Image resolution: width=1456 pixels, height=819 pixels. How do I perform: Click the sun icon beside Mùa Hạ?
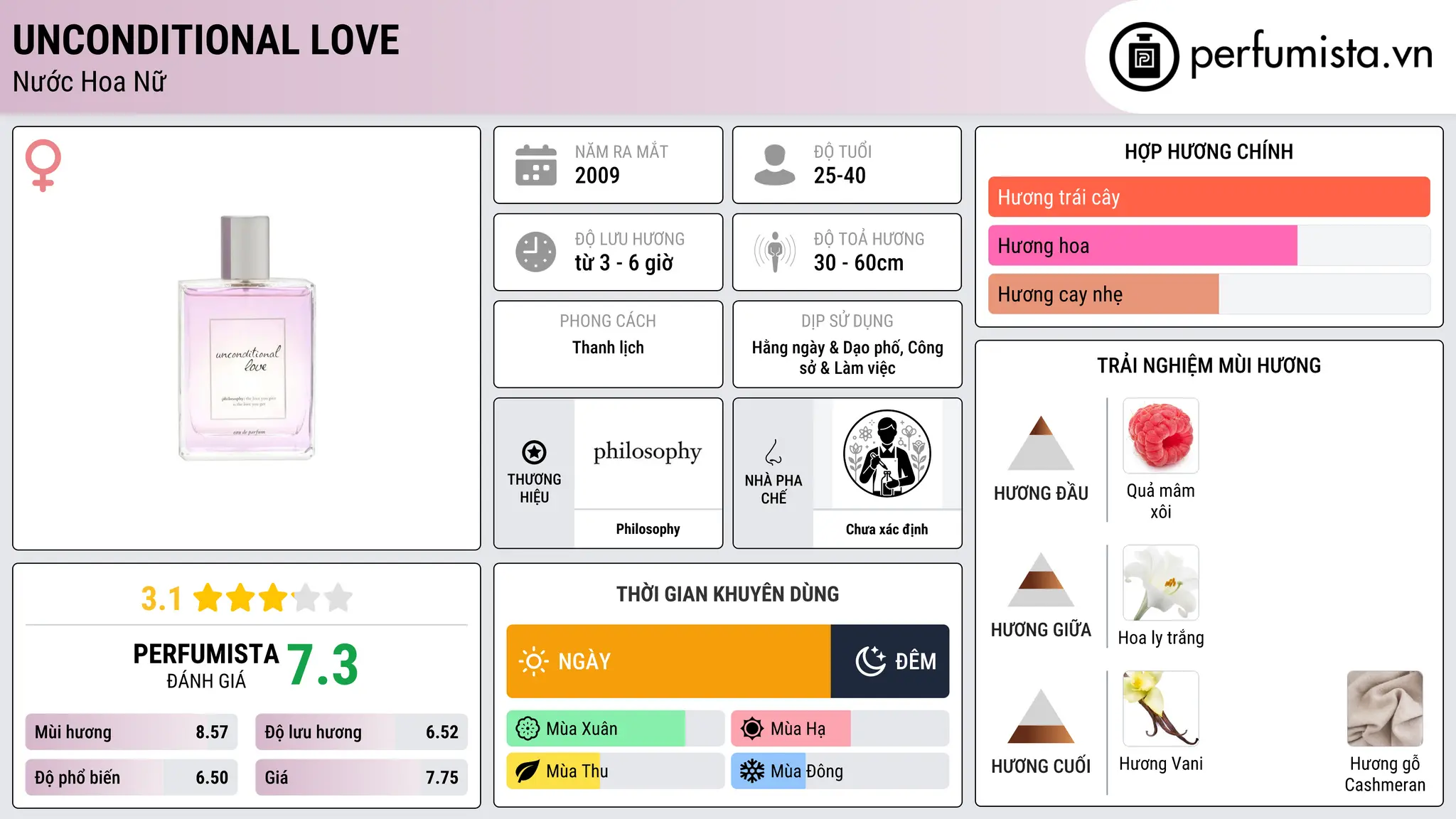tap(752, 729)
